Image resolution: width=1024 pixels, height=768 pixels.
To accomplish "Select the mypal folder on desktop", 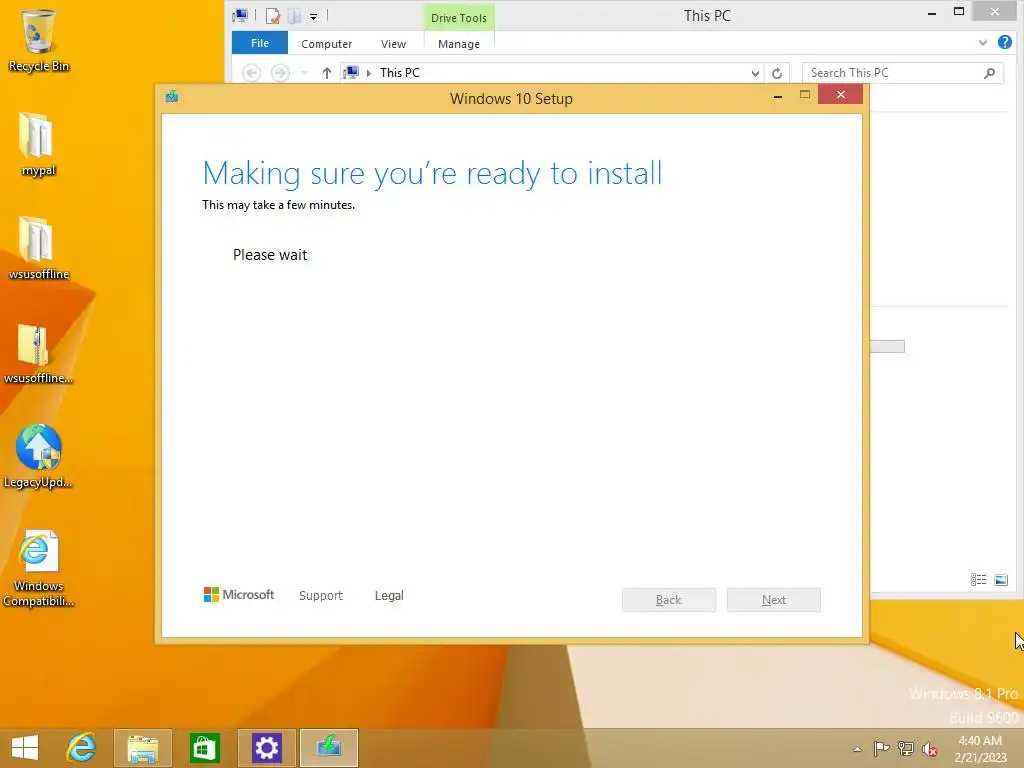I will (39, 144).
